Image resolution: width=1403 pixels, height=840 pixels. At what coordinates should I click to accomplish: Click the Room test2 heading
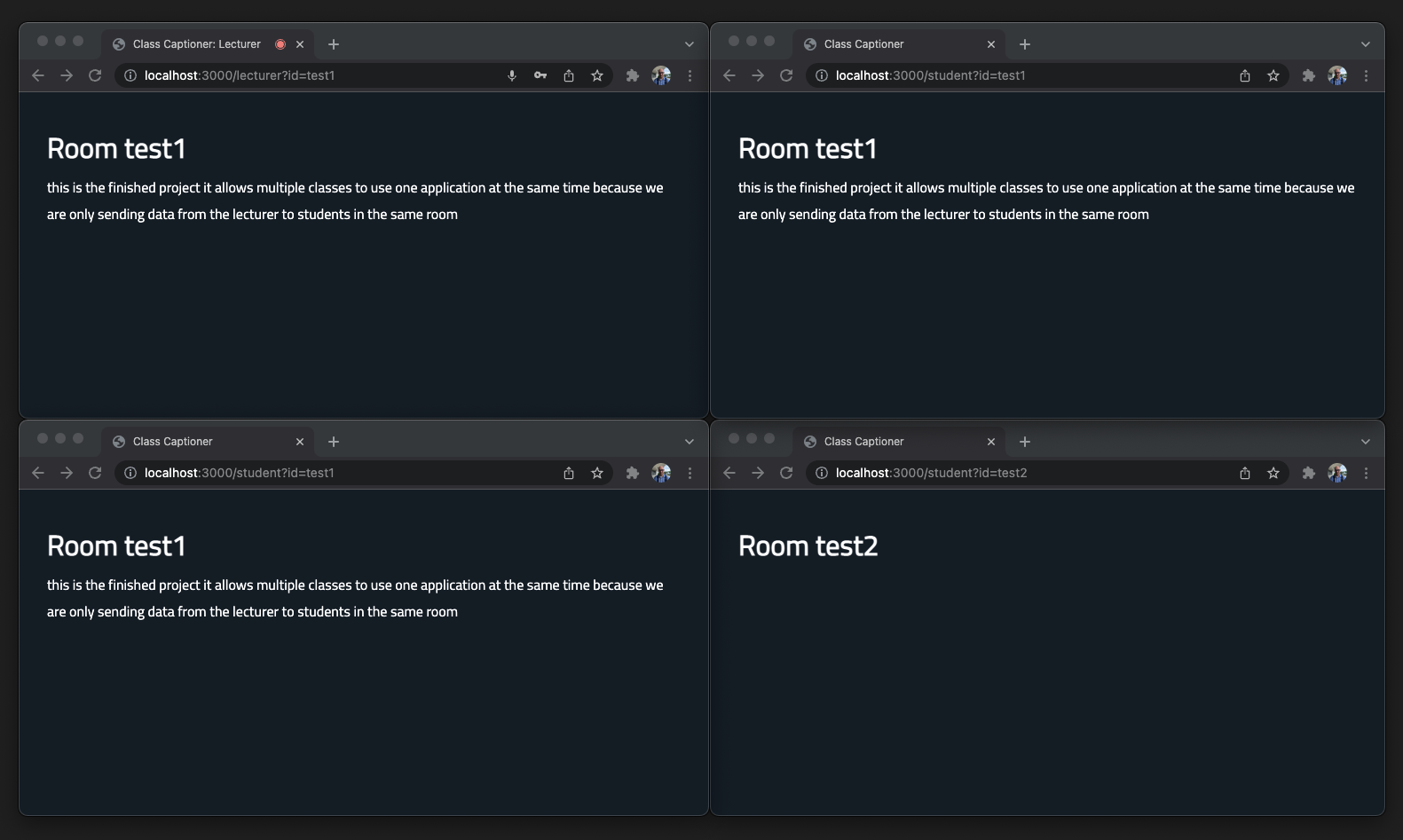(808, 546)
